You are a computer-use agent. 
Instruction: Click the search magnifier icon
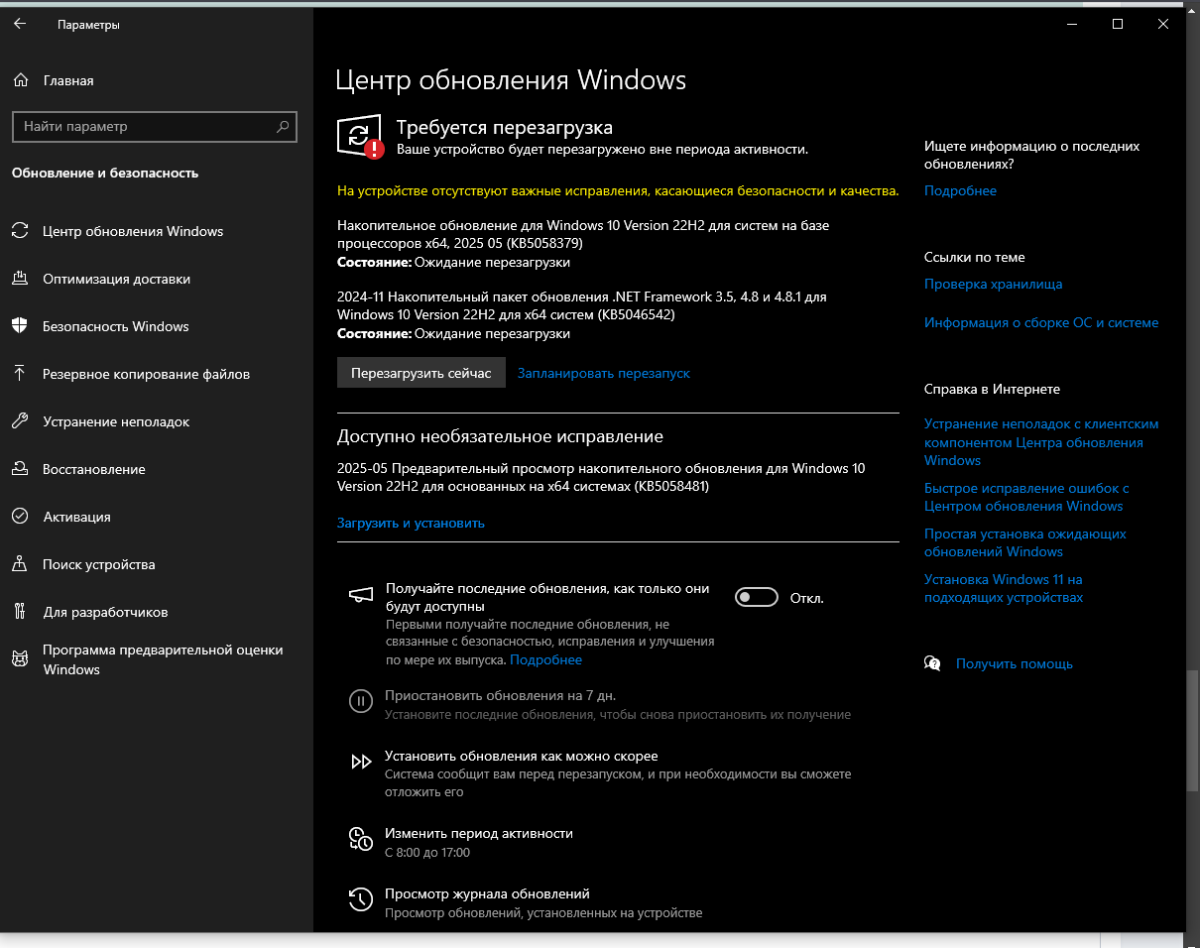pos(283,127)
